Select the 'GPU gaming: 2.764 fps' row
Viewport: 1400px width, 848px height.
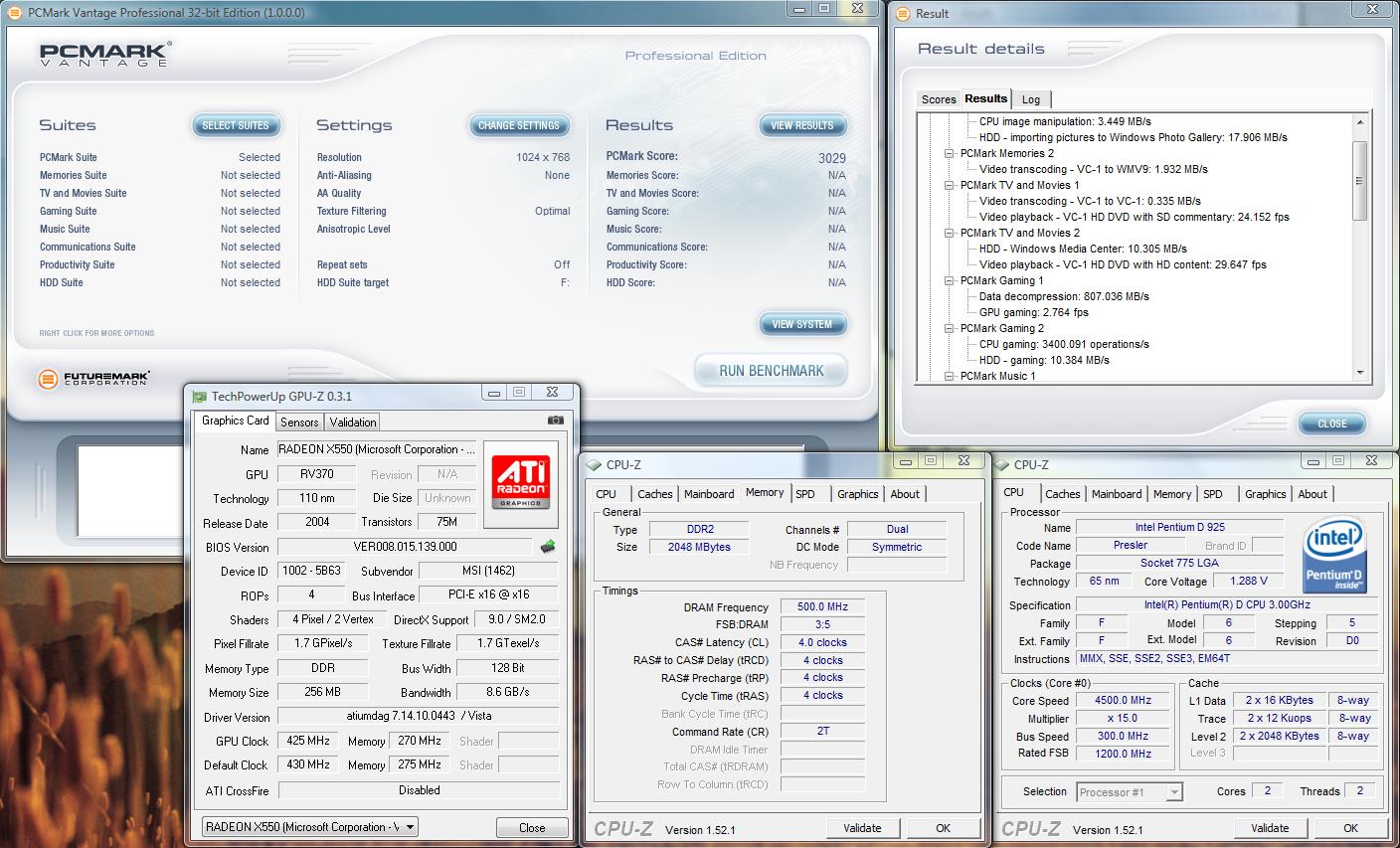pyautogui.click(x=1033, y=312)
